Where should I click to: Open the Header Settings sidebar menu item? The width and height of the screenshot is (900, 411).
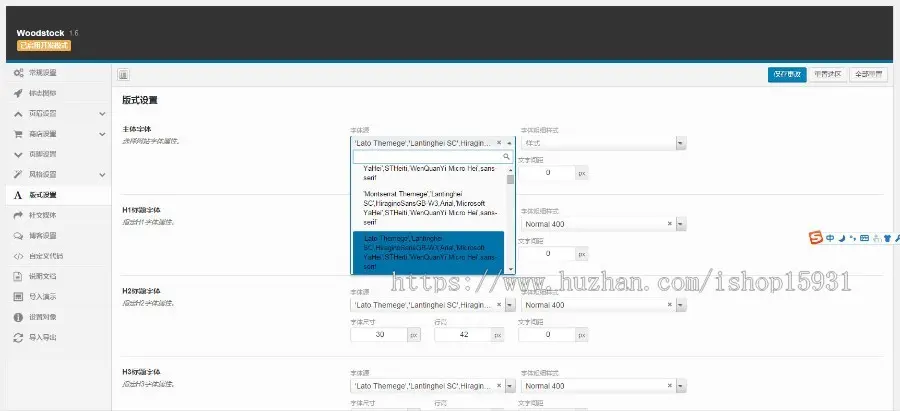[x=57, y=114]
